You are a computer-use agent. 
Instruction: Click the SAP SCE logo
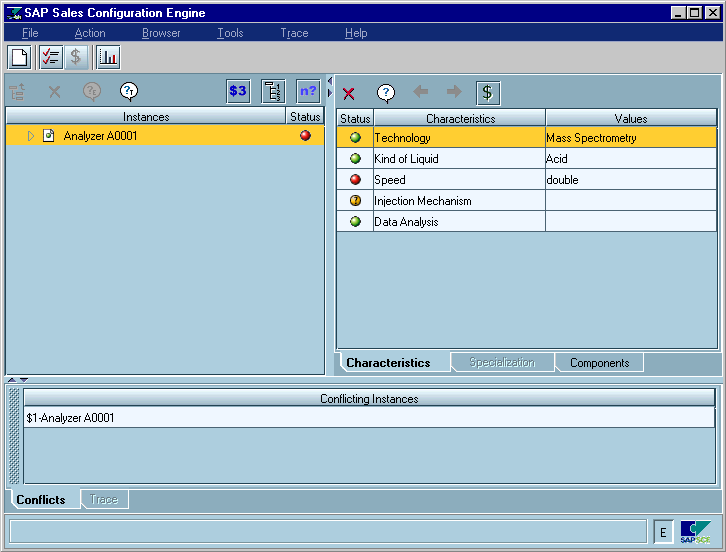tap(695, 532)
